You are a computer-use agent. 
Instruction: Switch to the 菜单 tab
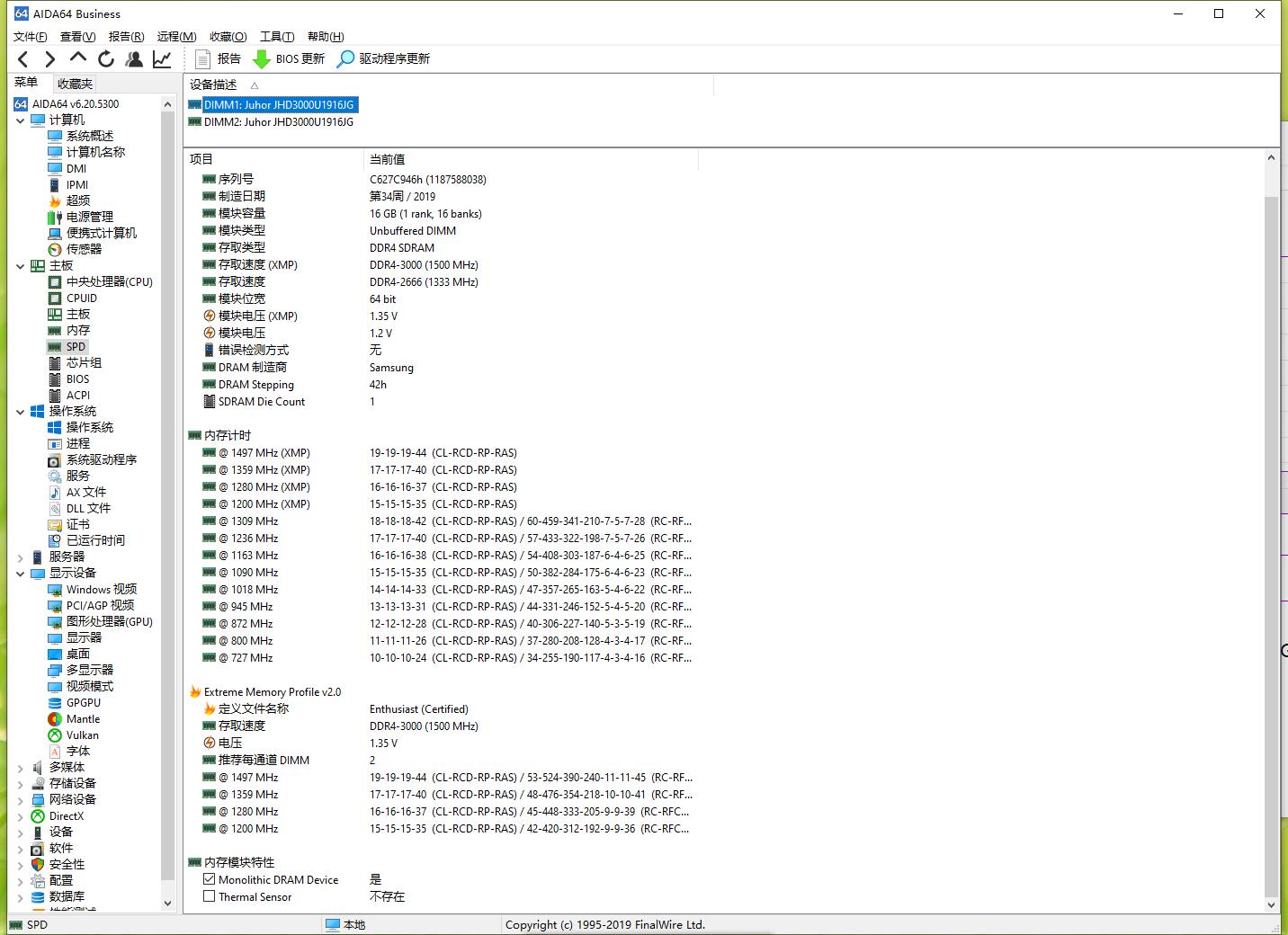coord(26,82)
